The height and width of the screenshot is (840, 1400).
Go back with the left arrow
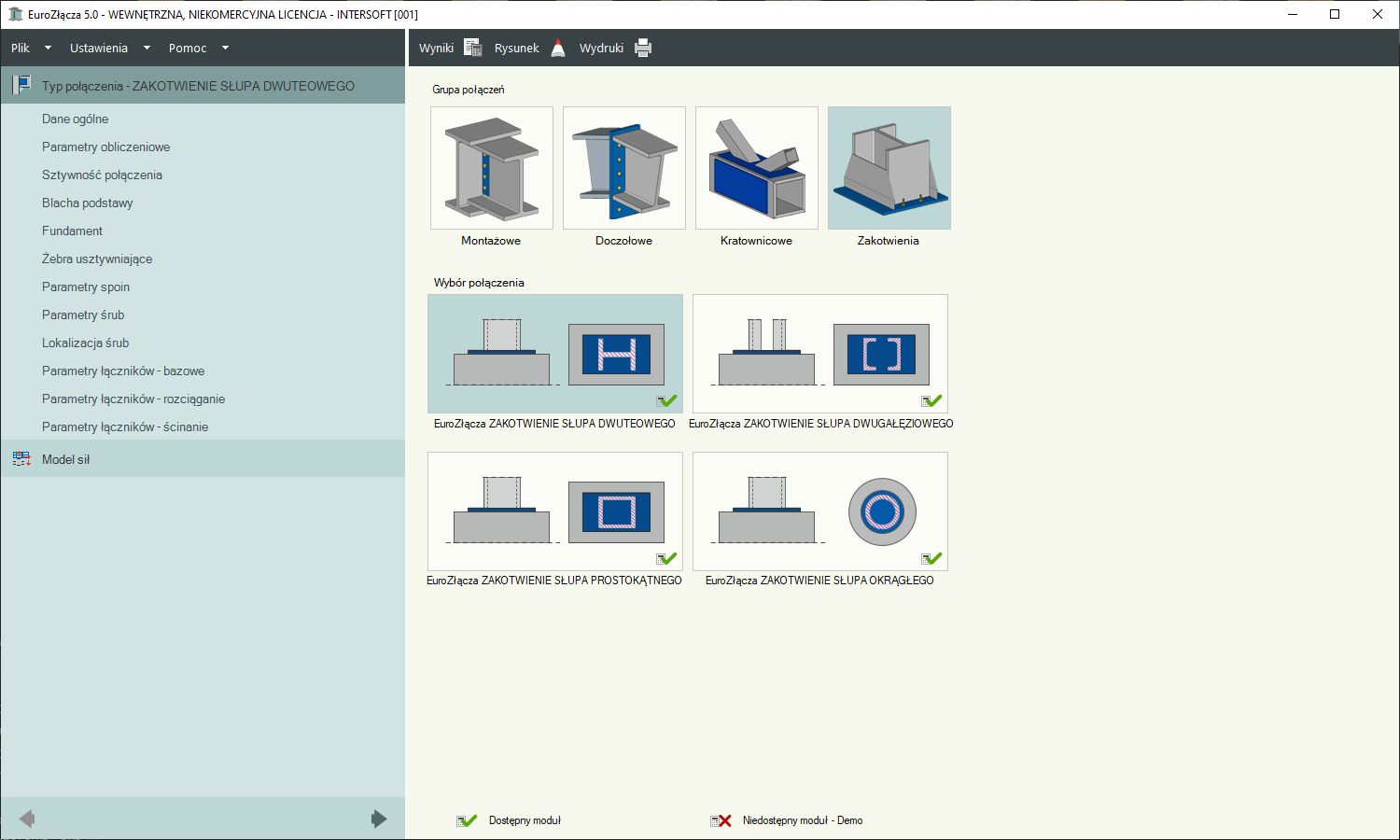pyautogui.click(x=27, y=819)
